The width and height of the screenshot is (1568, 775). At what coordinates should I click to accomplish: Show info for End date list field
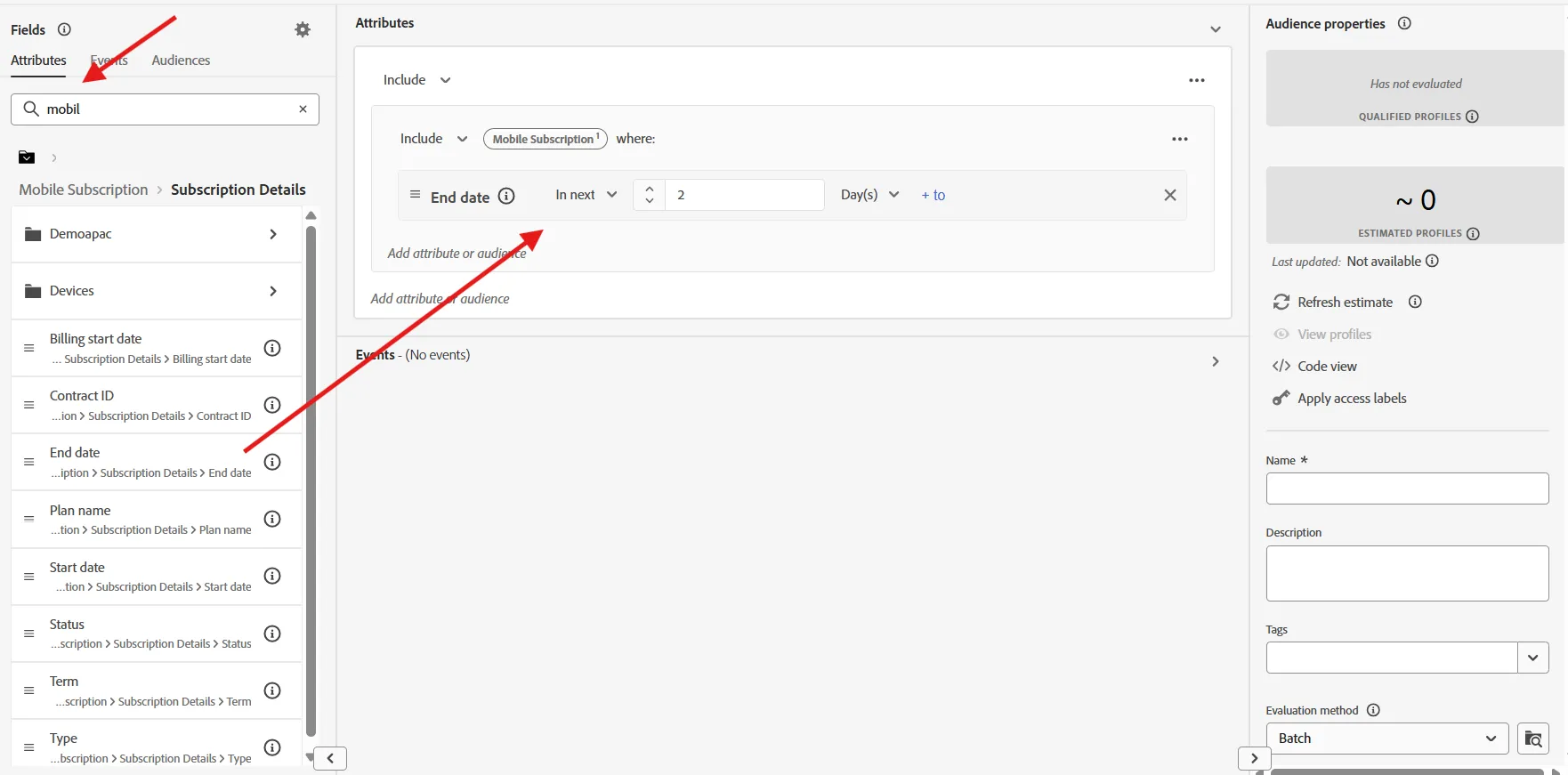pos(273,462)
